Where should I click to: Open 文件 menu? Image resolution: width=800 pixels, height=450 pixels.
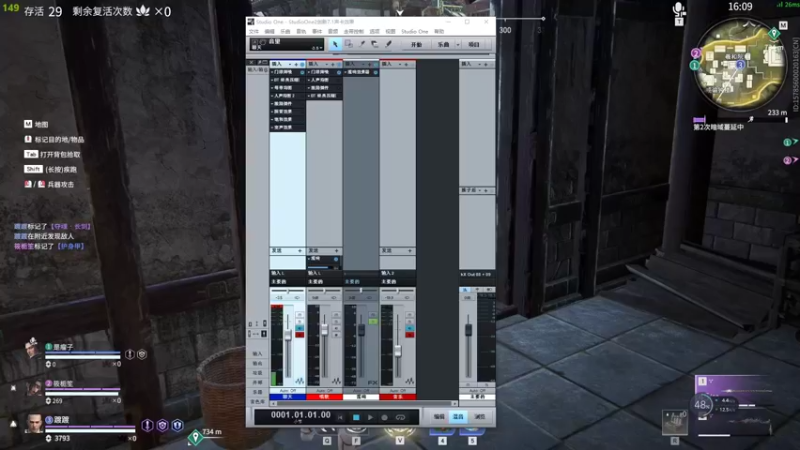[254, 32]
